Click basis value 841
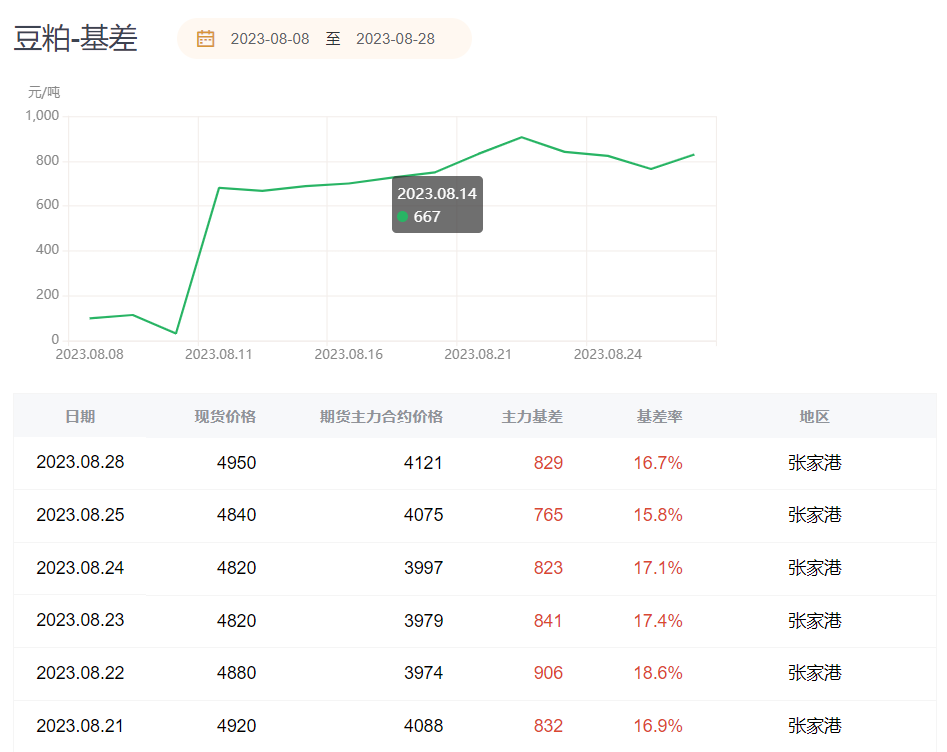Viewport: 947px width, 752px height. point(548,620)
